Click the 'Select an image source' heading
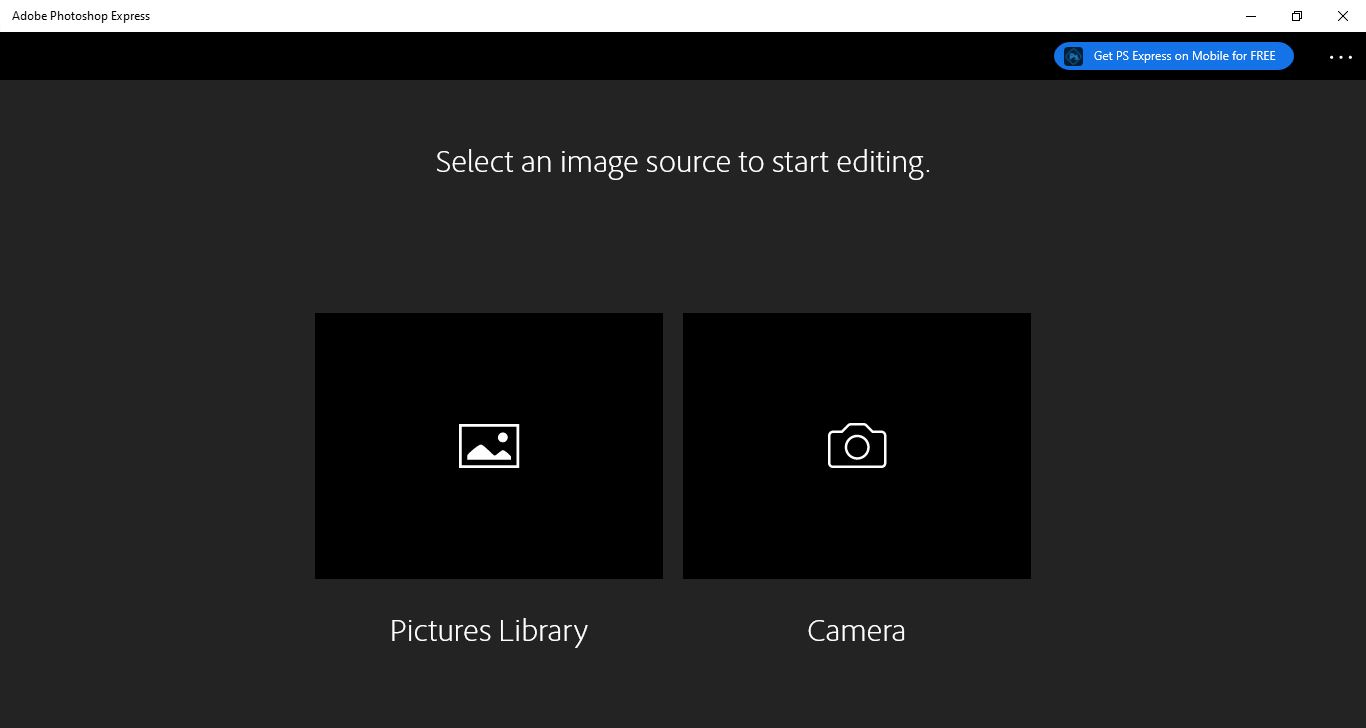Screen dimensions: 1366x728 click(683, 162)
